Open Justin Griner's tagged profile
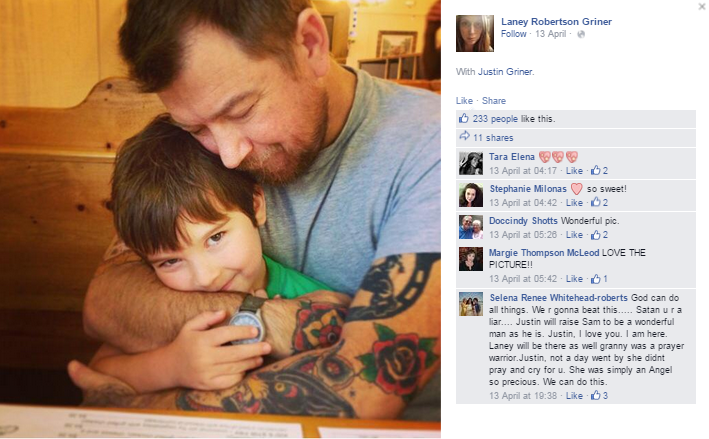 coord(506,71)
